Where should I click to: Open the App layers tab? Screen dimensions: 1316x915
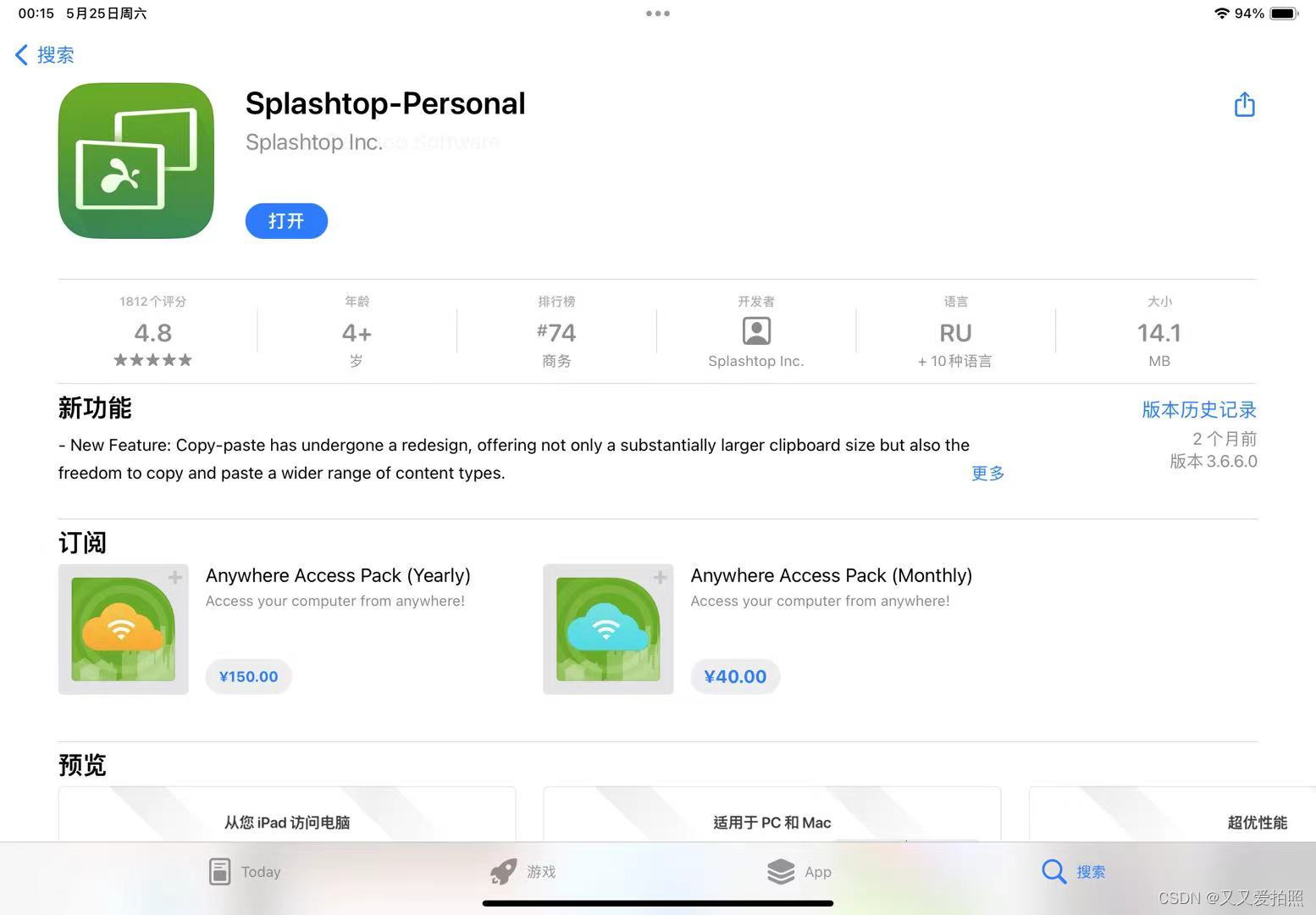click(x=780, y=871)
